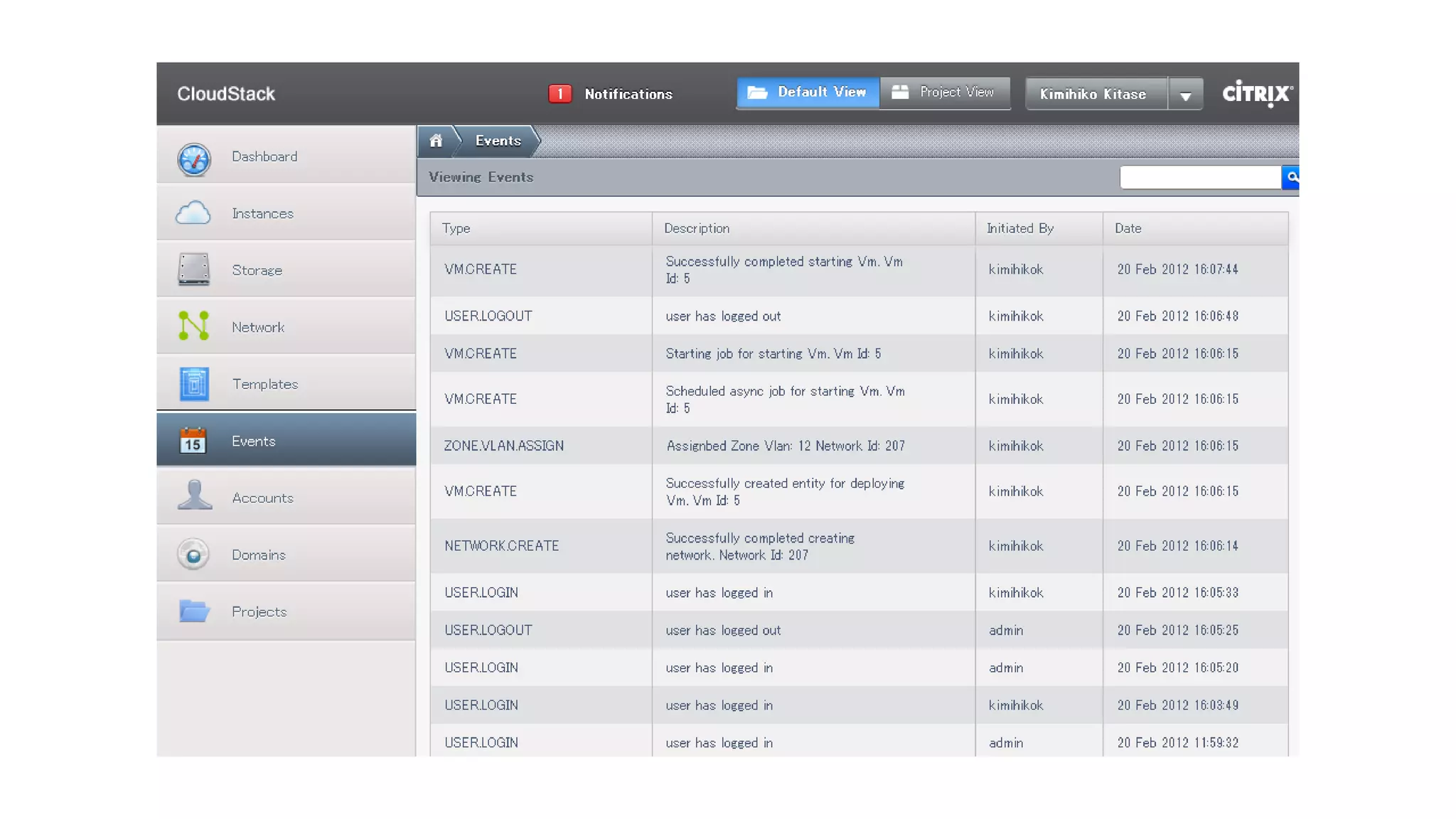This screenshot has width=1456, height=819.
Task: Click the Domains round icon
Action: [x=193, y=555]
